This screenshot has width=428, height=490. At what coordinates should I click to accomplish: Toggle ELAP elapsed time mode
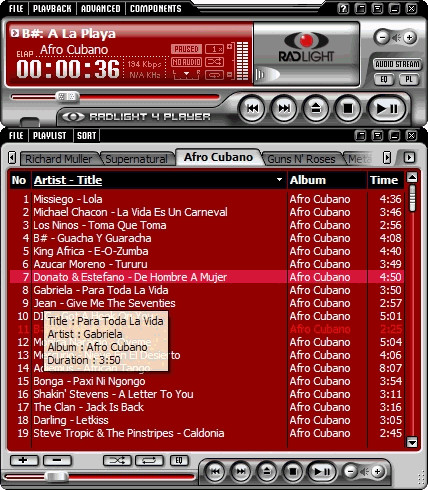(25, 54)
